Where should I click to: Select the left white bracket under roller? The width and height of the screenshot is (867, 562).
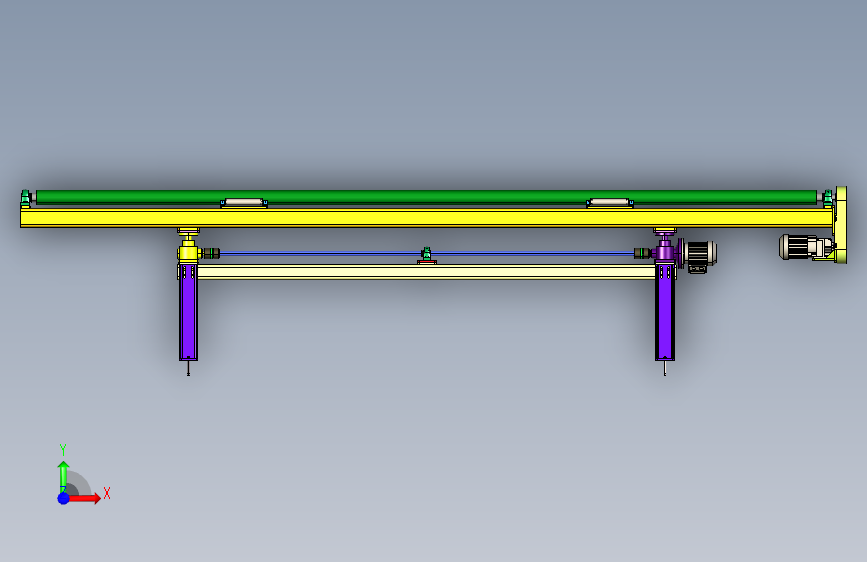pyautogui.click(x=244, y=203)
